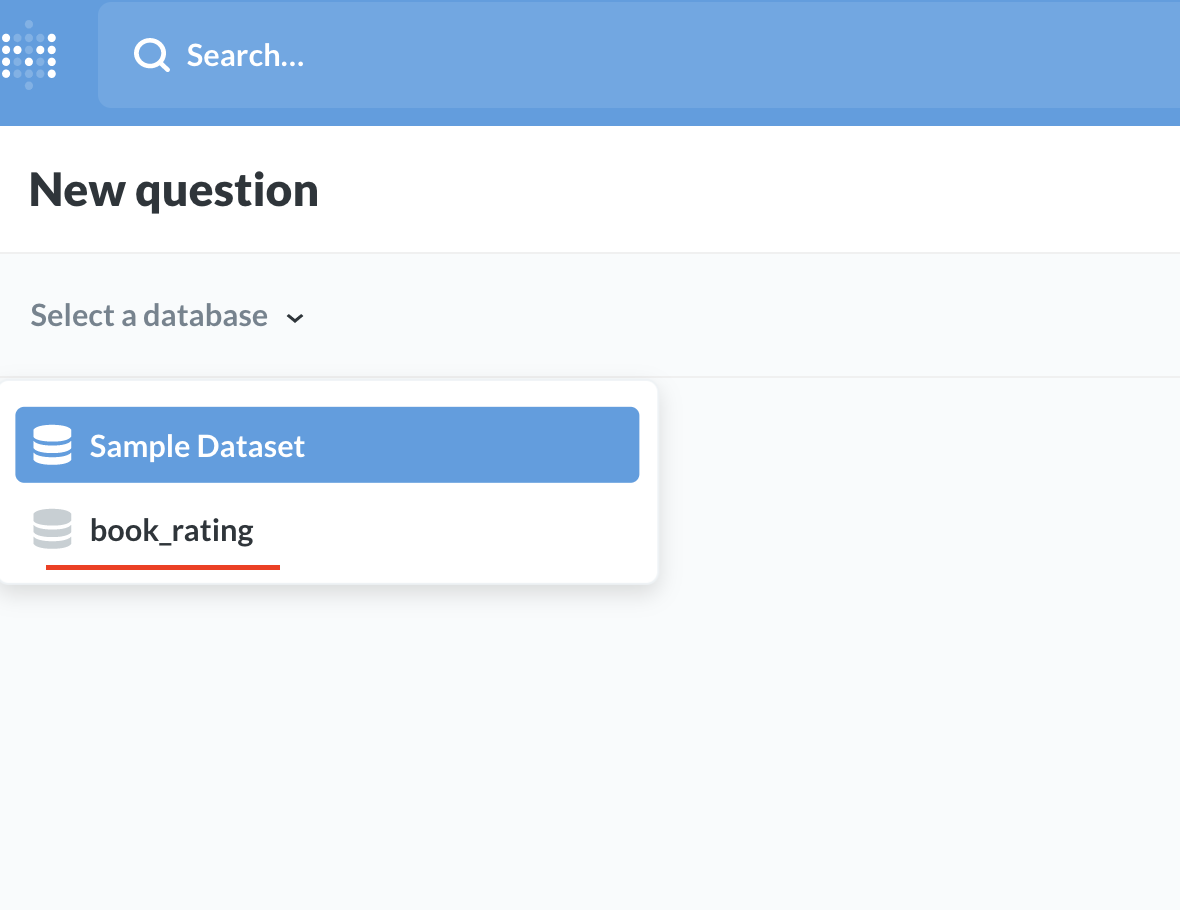This screenshot has height=910, width=1180.
Task: Choose book_rating from the database list
Action: (327, 529)
